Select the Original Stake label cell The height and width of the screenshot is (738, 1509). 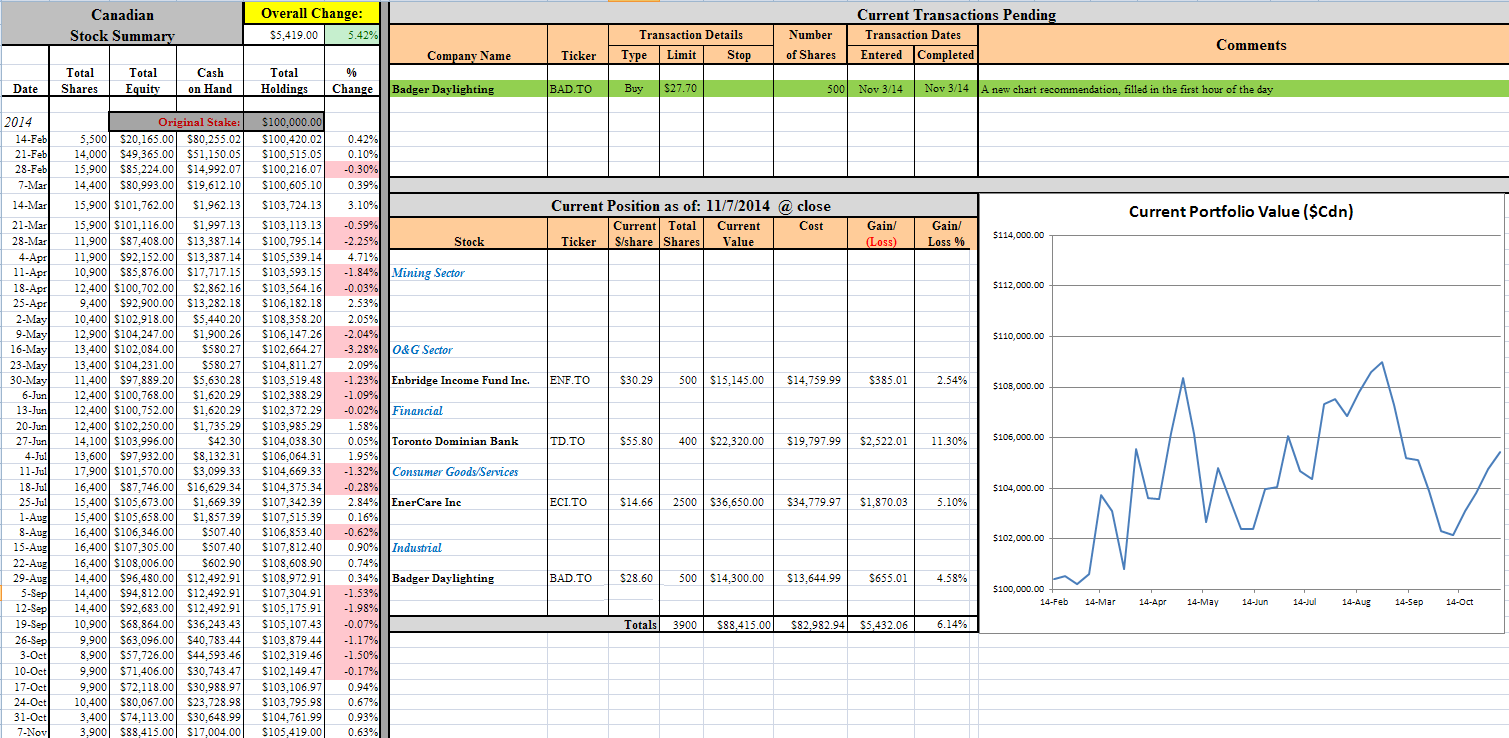click(x=174, y=121)
